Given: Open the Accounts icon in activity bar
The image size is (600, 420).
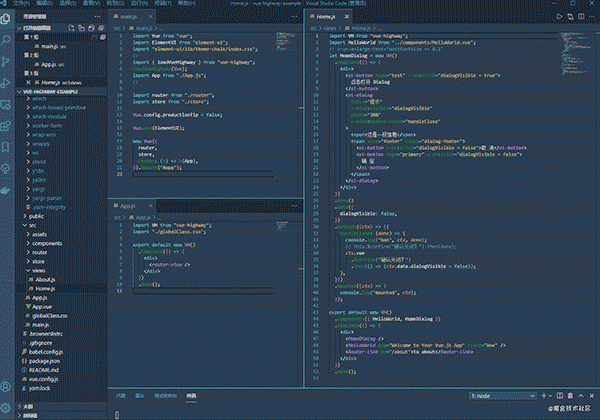Looking at the screenshot, I should click(x=6, y=387).
